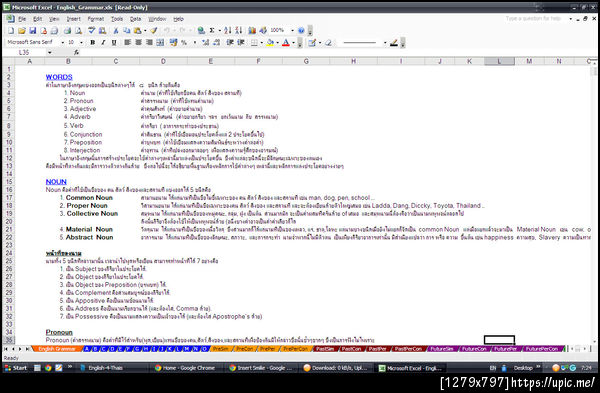This screenshot has height=393, width=600.
Task: Follow the WORDS heading link
Action: (59, 77)
